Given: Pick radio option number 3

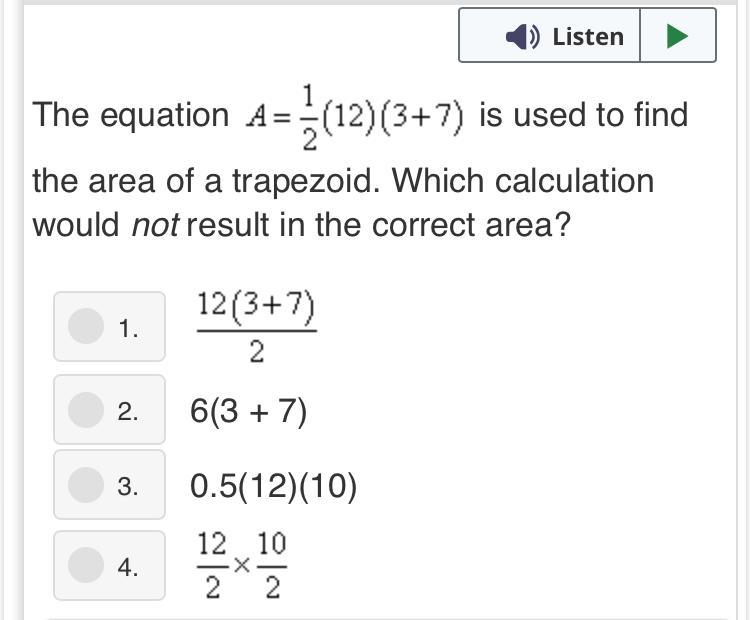Looking at the screenshot, I should 86,485.
